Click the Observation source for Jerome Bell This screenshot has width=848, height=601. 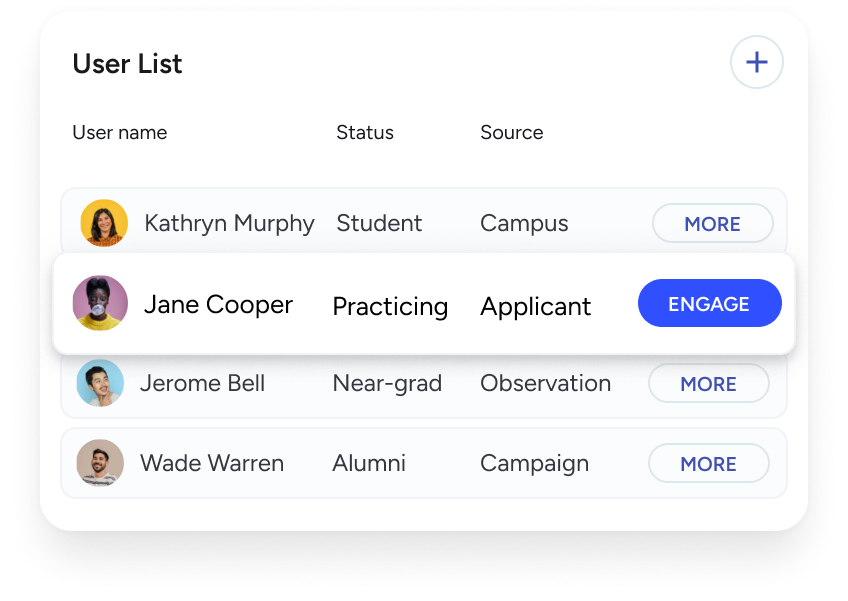(546, 384)
